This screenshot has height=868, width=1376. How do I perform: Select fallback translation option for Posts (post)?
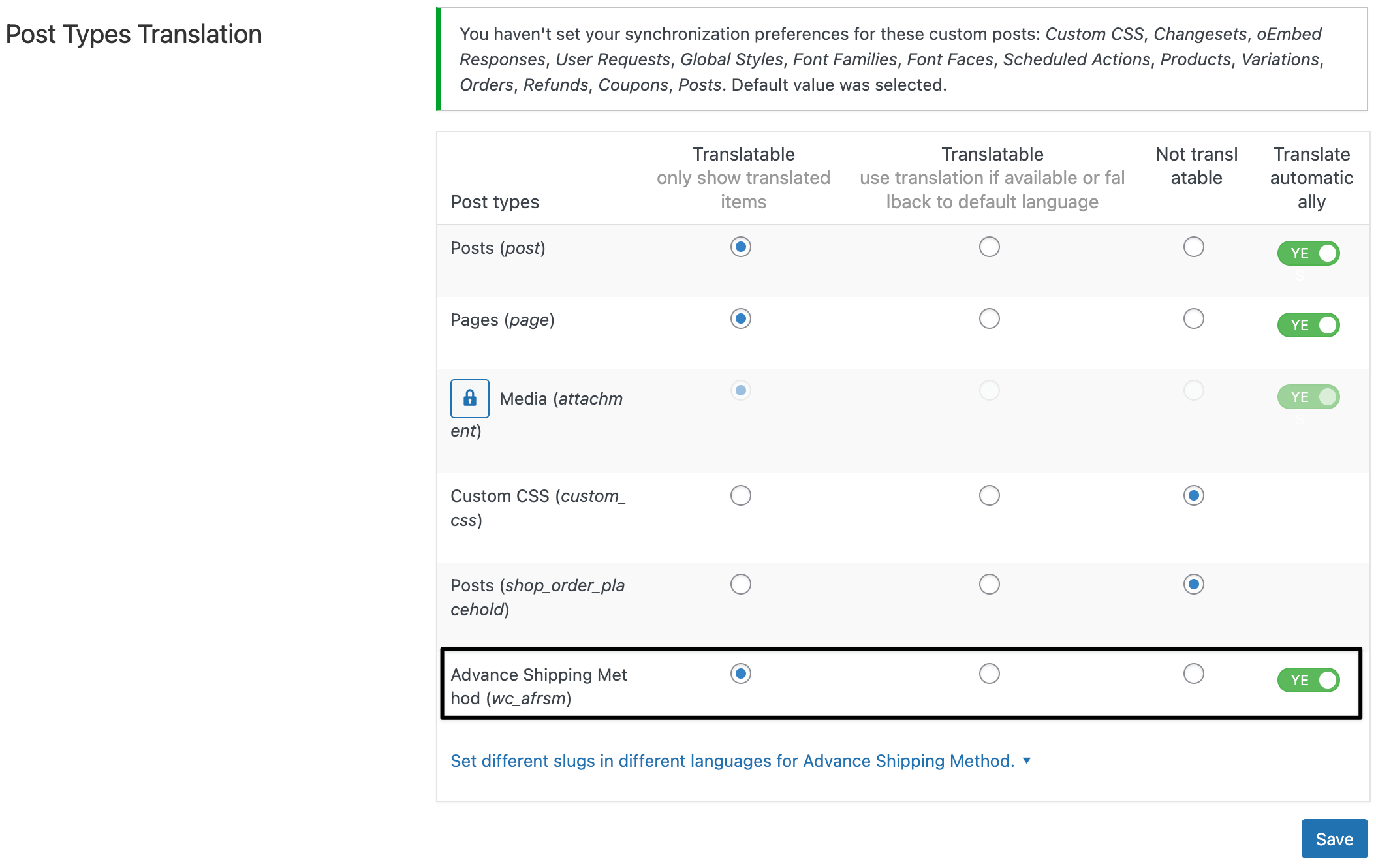[989, 247]
